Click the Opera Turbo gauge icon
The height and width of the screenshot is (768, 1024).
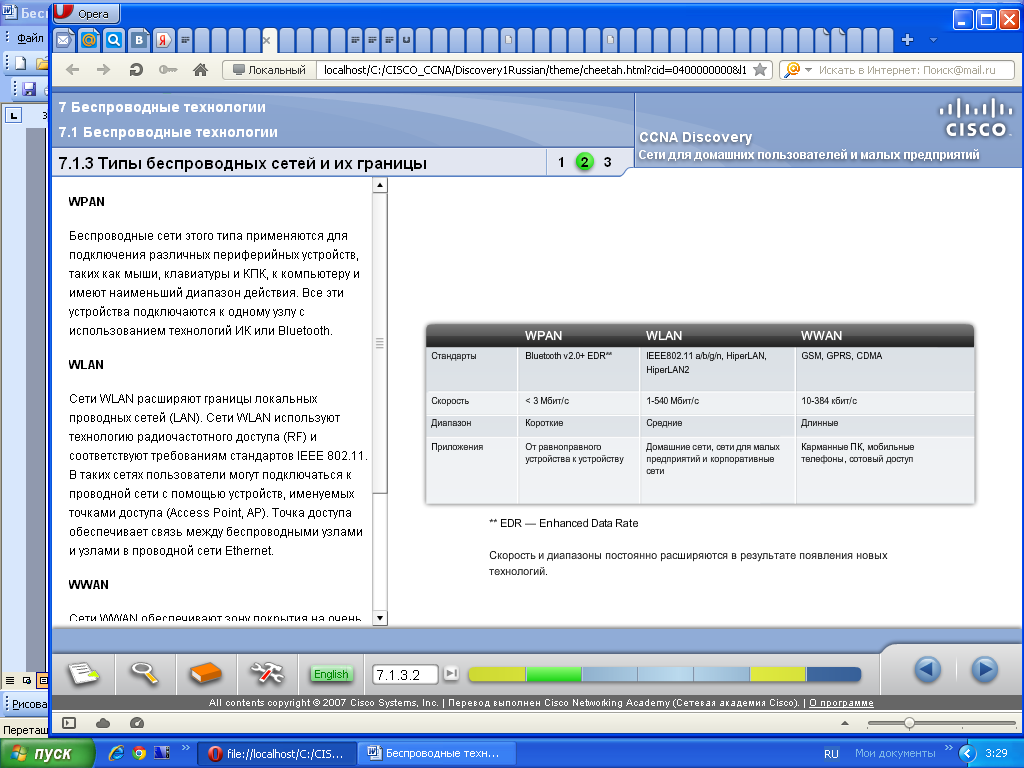pyautogui.click(x=136, y=723)
